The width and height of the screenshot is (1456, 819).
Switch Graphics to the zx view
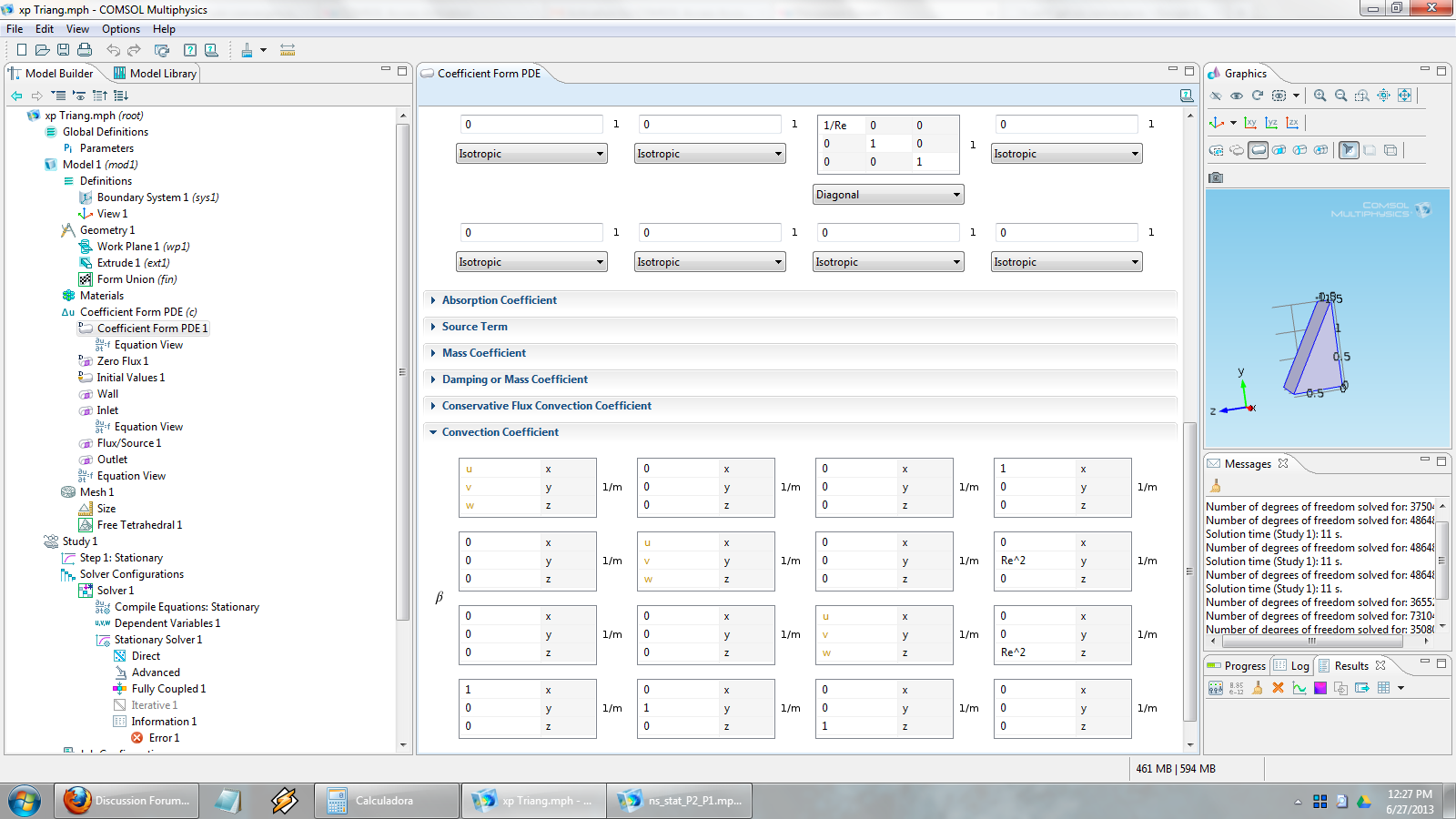pyautogui.click(x=1292, y=123)
